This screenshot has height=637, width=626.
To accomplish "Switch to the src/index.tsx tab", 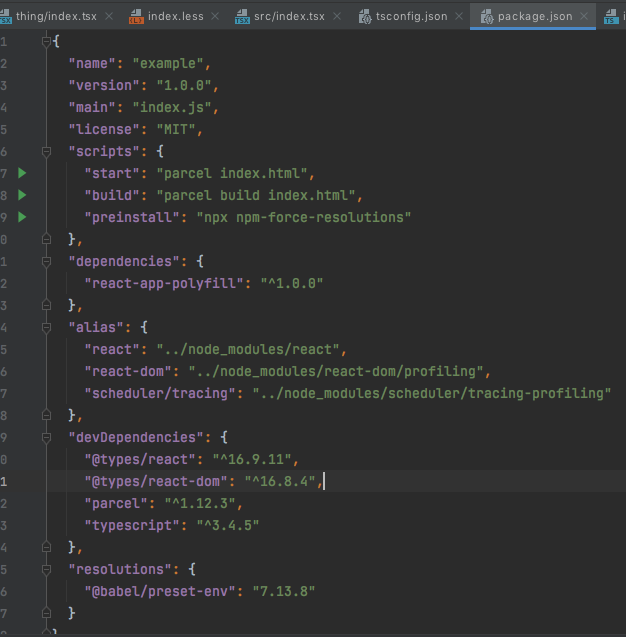I will point(289,16).
